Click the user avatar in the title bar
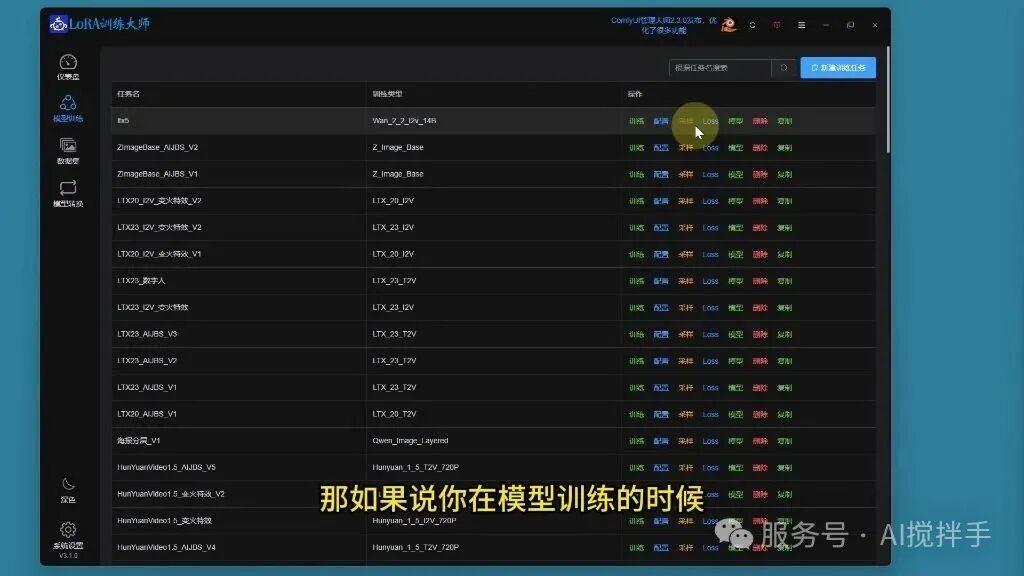Viewport: 1024px width, 576px height. pyautogui.click(x=728, y=25)
